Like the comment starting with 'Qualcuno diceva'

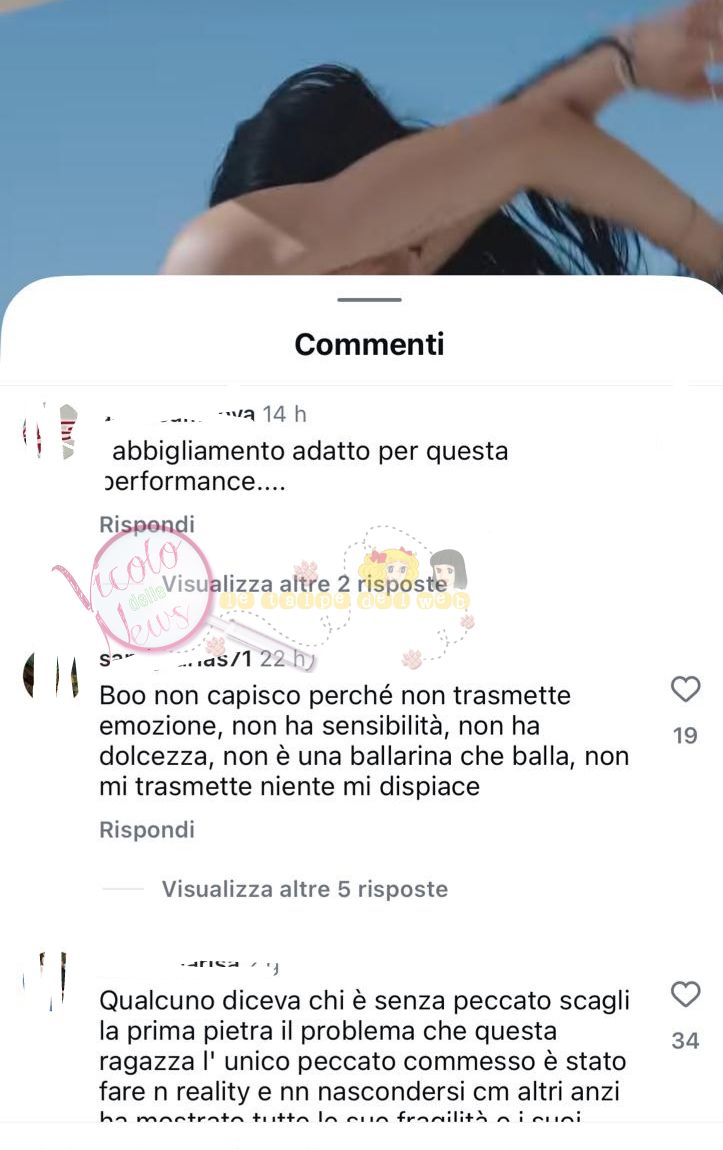[686, 994]
